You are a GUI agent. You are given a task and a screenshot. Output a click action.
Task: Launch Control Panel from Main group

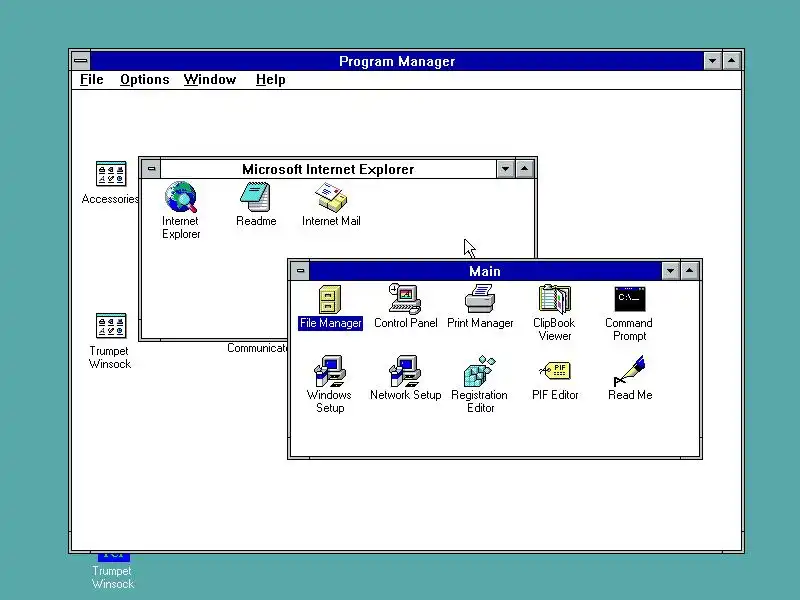(405, 299)
